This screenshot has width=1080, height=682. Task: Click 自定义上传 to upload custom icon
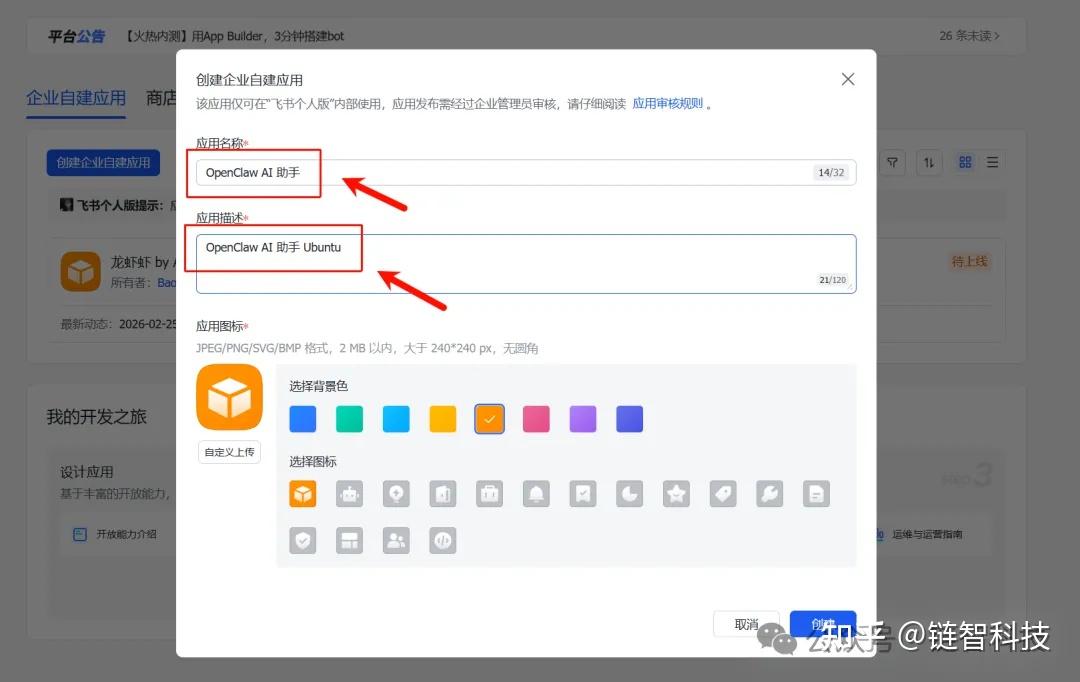tap(229, 452)
